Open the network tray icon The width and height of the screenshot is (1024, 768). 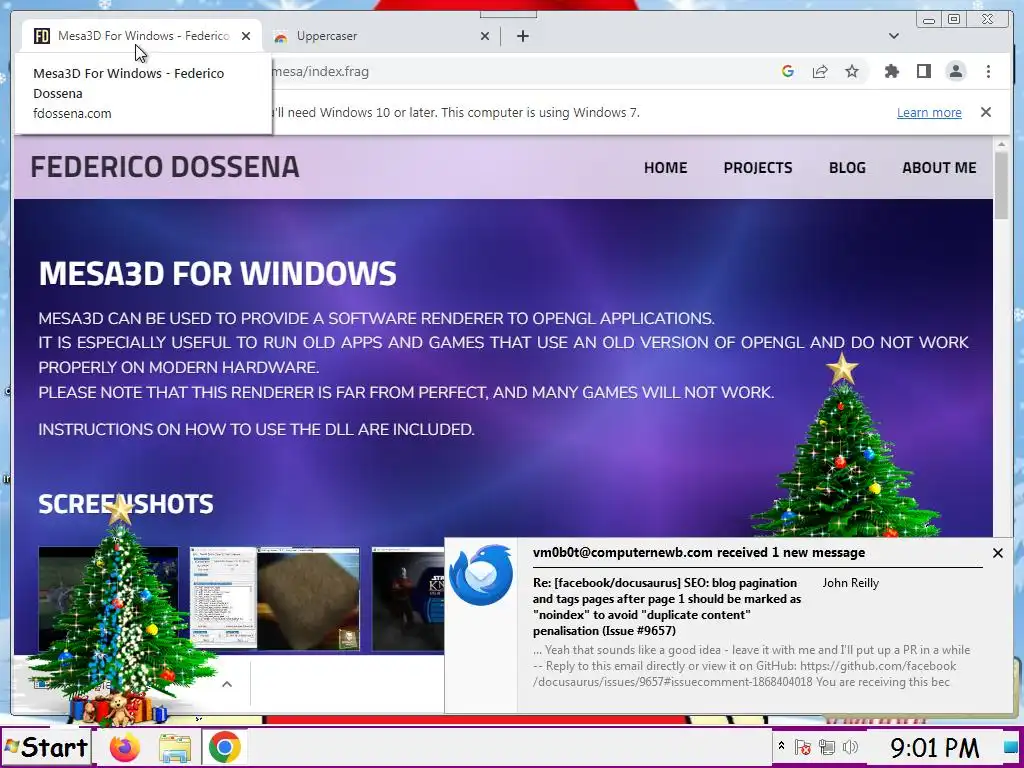pos(826,747)
